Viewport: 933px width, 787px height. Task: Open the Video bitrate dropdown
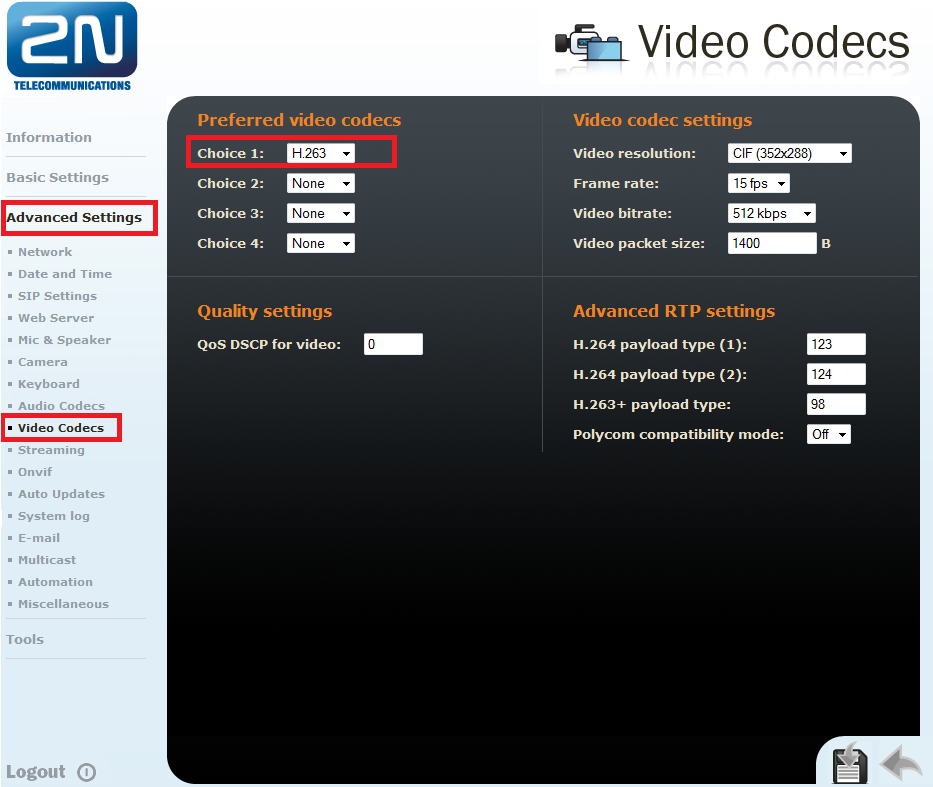coord(771,213)
